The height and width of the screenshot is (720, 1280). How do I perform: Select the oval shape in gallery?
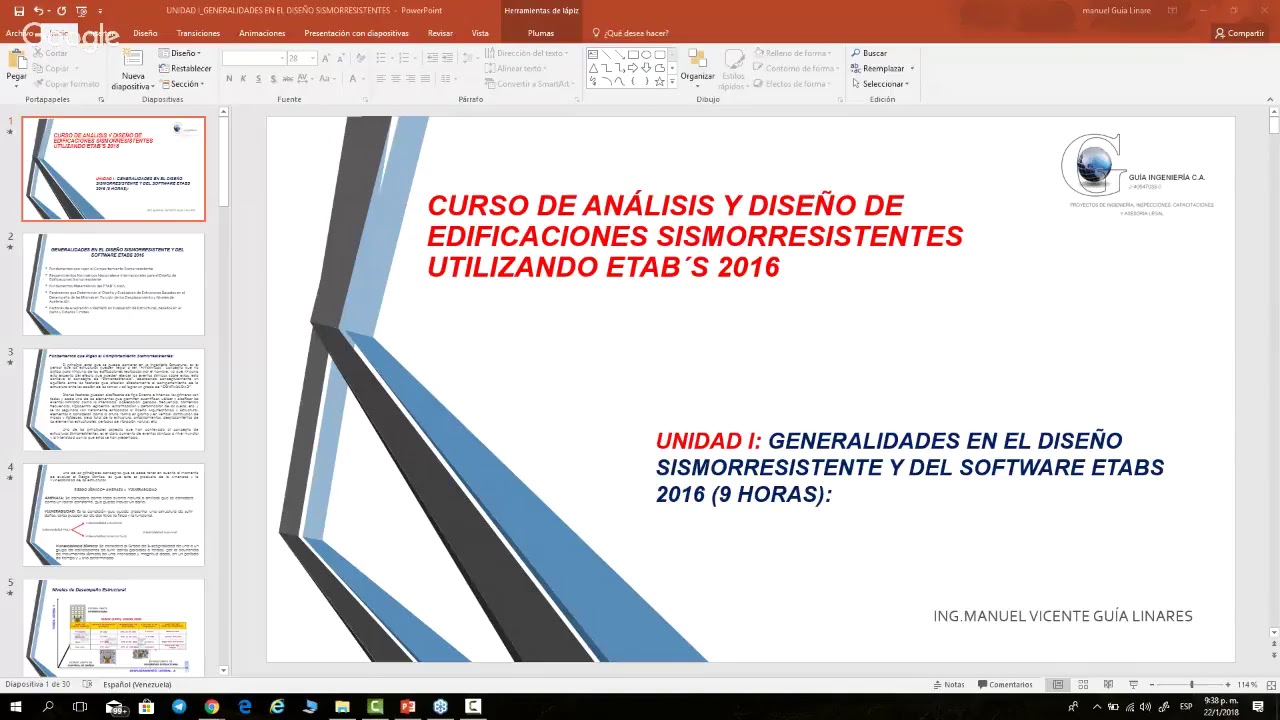pyautogui.click(x=646, y=54)
